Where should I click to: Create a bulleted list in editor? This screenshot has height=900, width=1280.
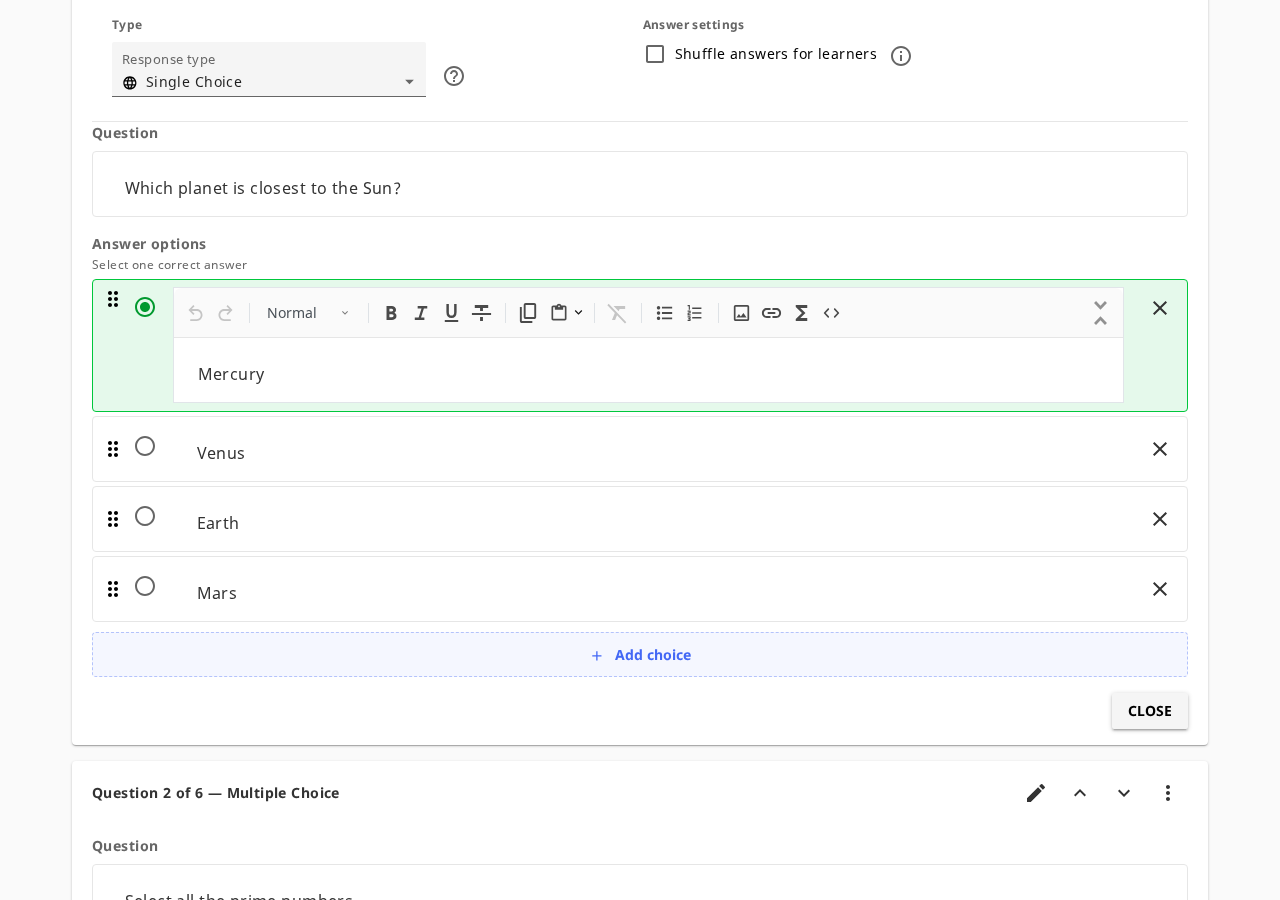click(x=664, y=313)
